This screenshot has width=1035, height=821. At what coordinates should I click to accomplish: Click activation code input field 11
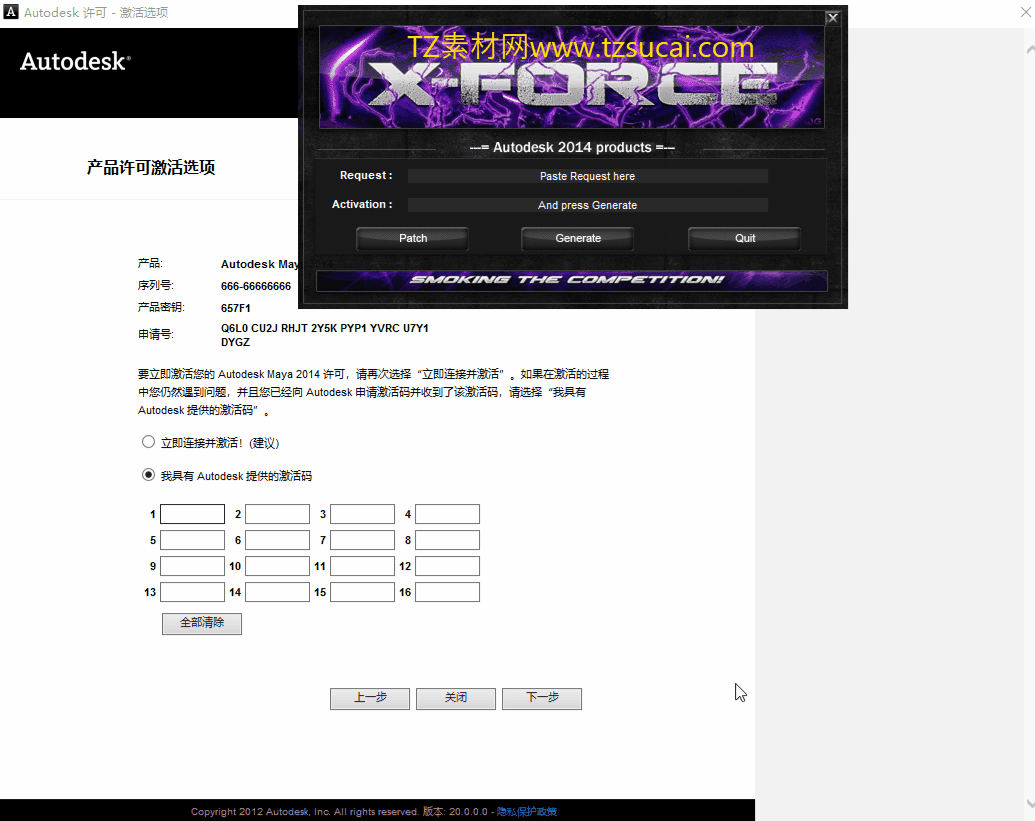[x=362, y=566]
